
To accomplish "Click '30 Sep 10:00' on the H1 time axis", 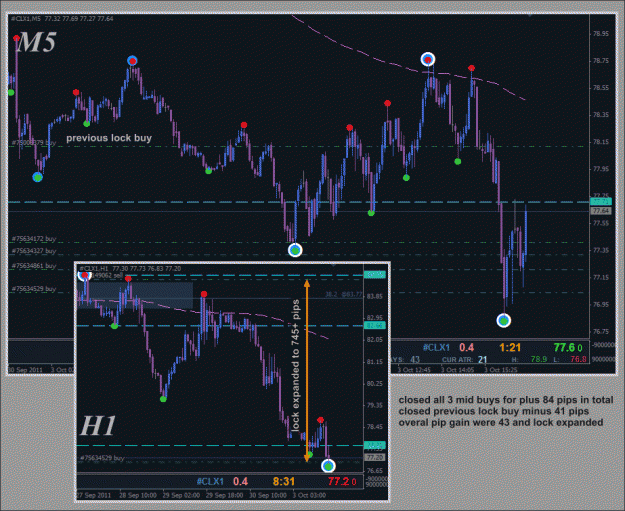I will click(268, 495).
